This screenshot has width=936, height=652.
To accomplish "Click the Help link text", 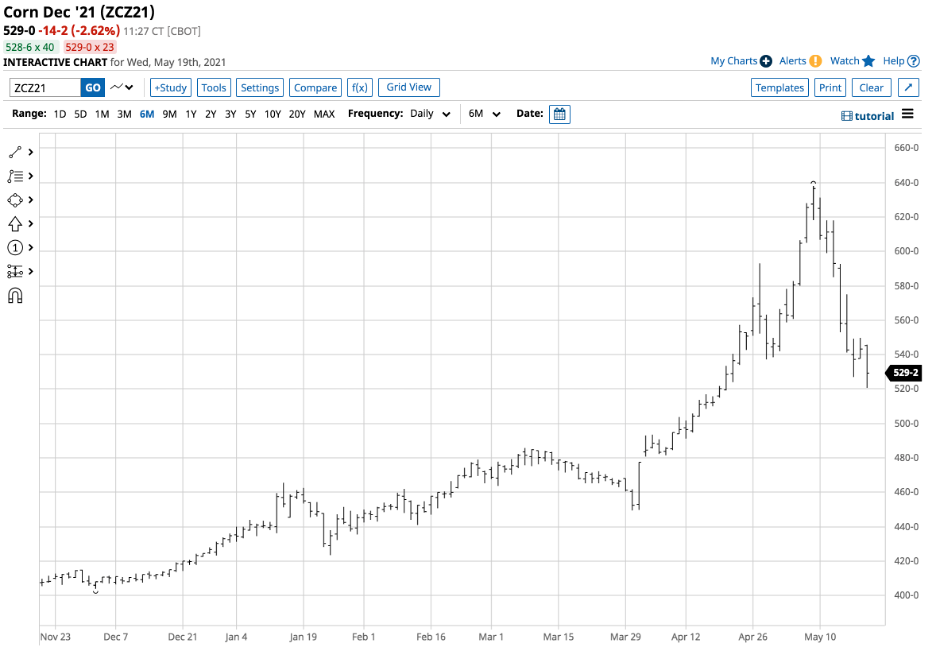I will pyautogui.click(x=894, y=61).
